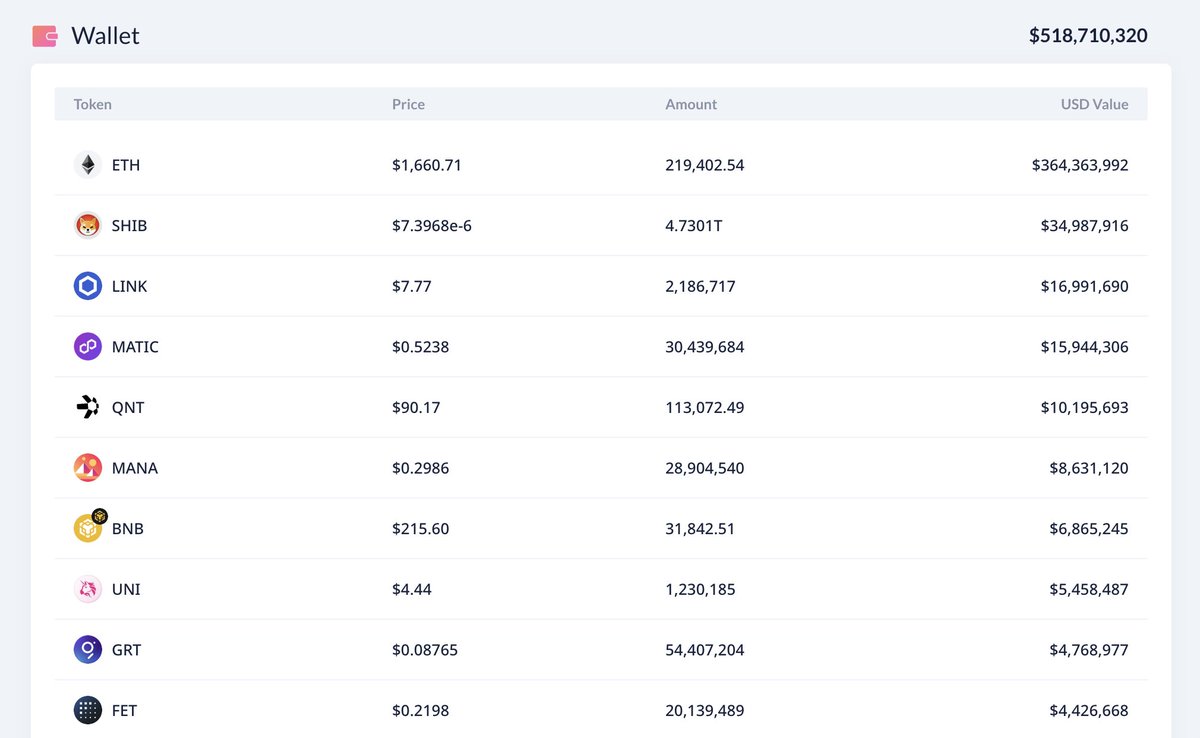
Task: Click the ETH token icon
Action: click(x=88, y=165)
